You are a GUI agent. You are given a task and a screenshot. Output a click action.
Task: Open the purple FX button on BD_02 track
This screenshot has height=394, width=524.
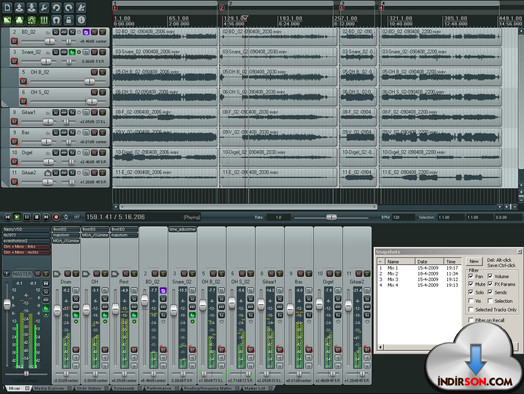86,32
